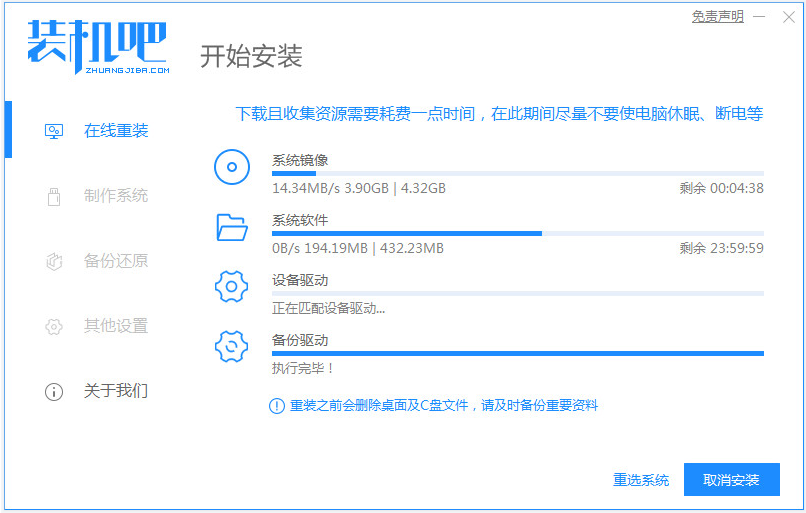Click the 设备驱动 label
This screenshot has height=513, width=806.
pos(300,281)
